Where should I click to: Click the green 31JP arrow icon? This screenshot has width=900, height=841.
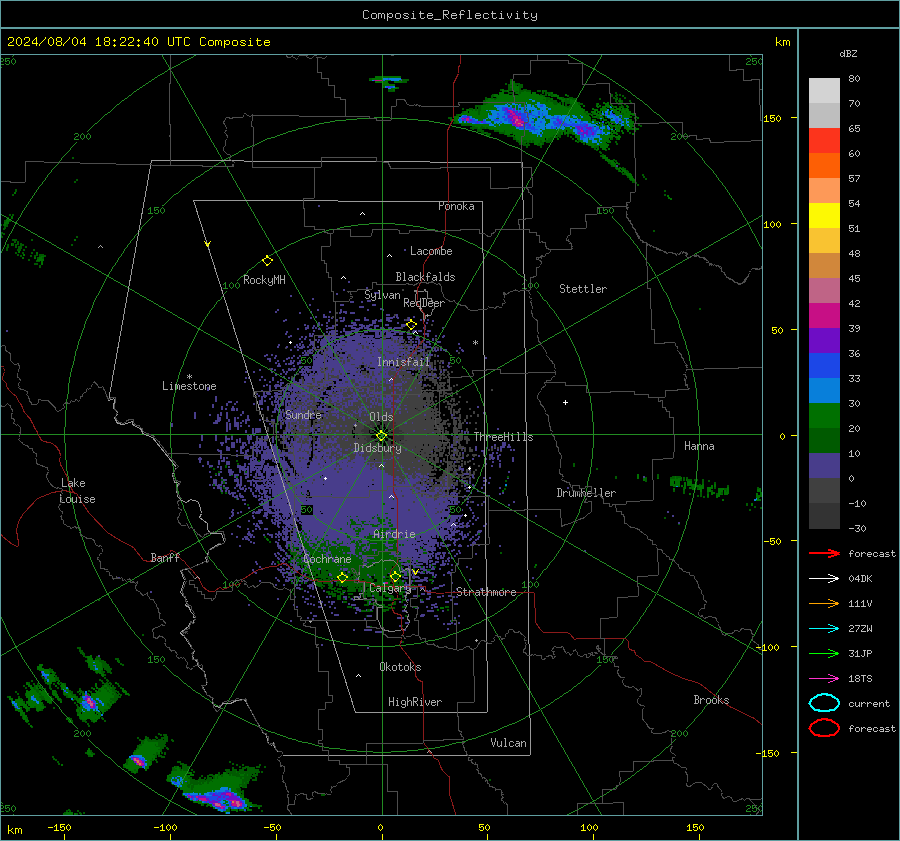824,653
